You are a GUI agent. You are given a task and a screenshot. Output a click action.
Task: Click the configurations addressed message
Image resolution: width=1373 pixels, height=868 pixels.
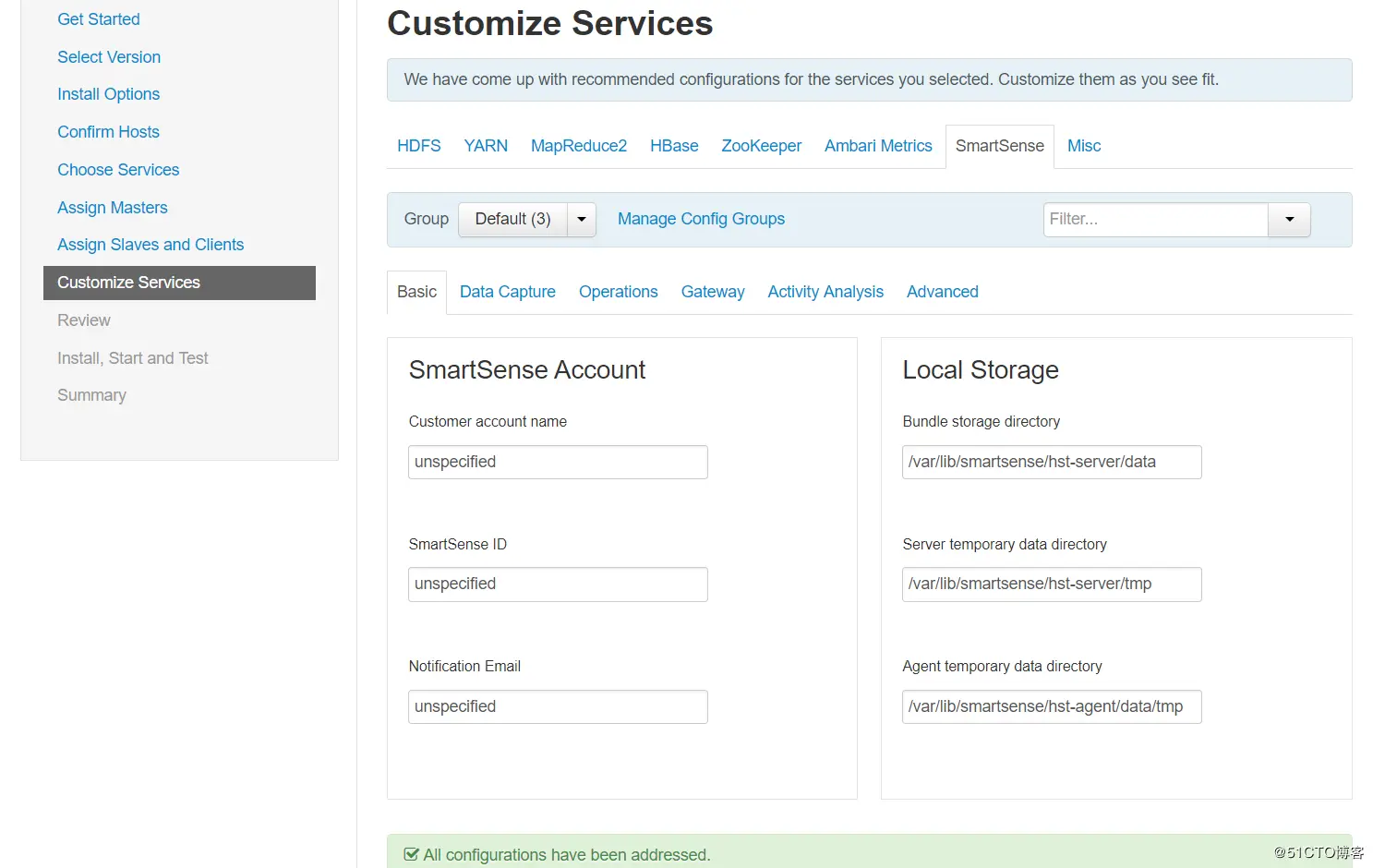pyautogui.click(x=567, y=855)
